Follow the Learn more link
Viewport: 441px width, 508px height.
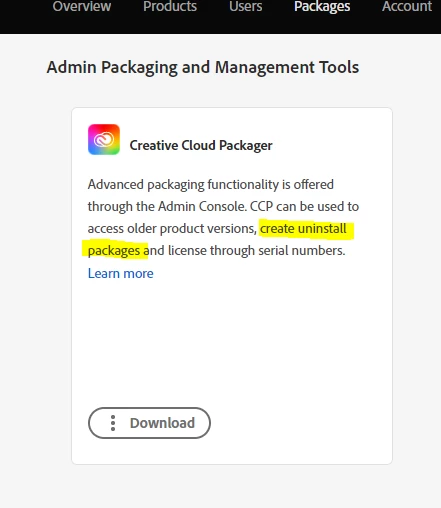click(121, 273)
